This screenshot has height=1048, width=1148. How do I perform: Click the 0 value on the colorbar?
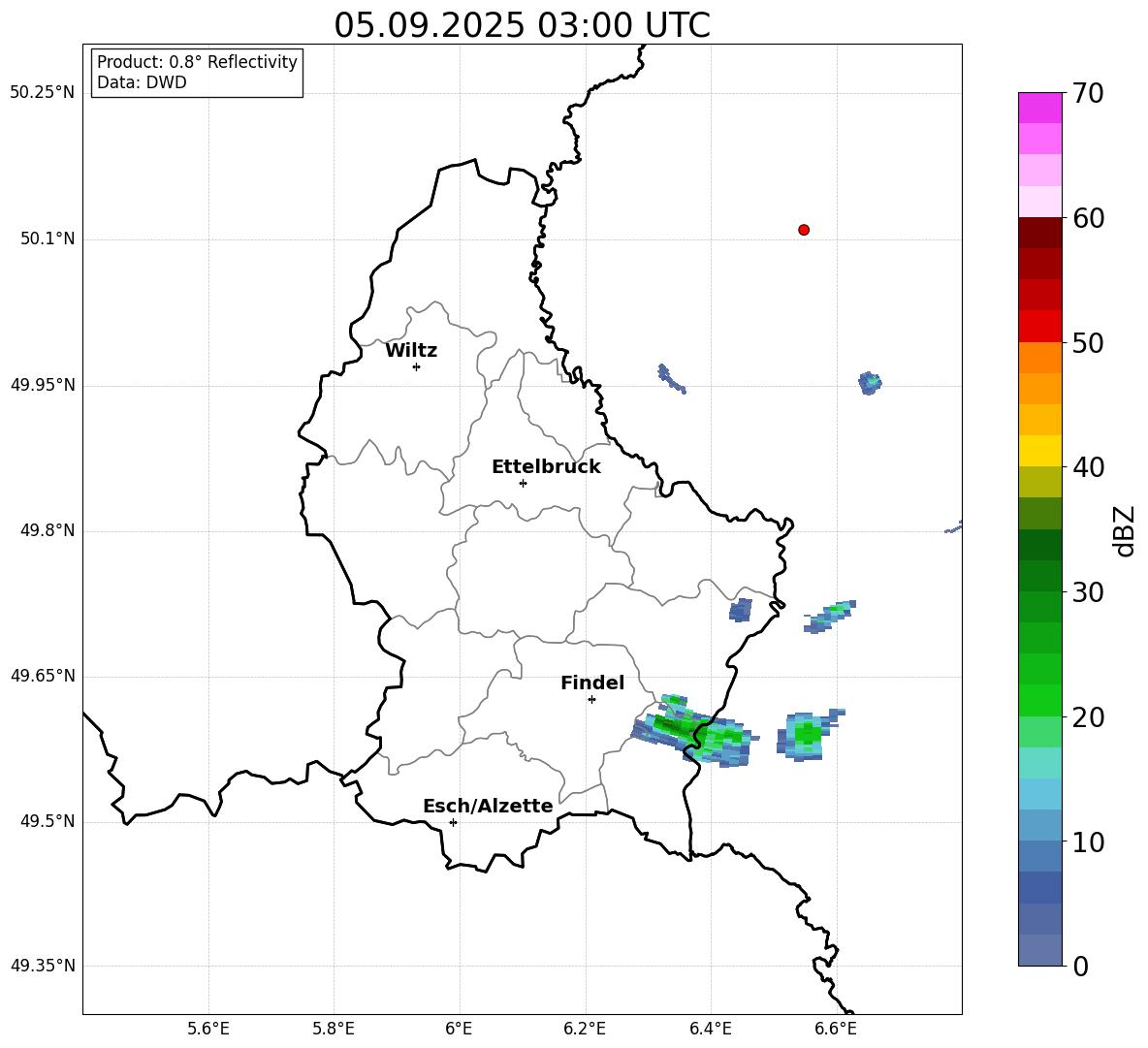coord(1081,966)
